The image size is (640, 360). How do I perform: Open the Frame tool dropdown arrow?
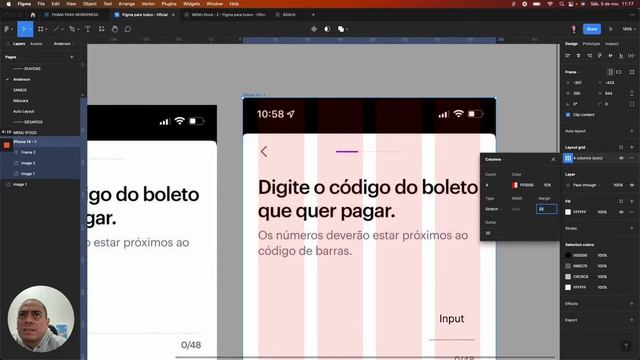[46, 29]
